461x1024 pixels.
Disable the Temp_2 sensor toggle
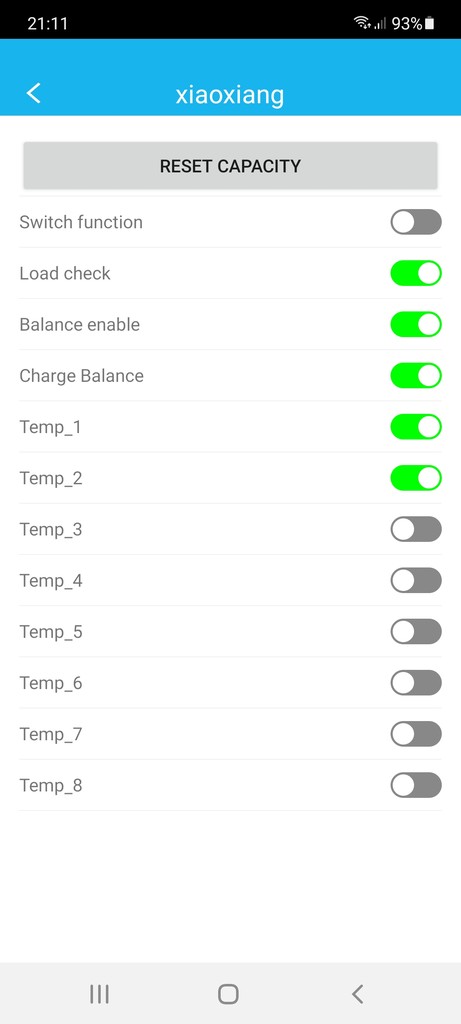(x=416, y=478)
